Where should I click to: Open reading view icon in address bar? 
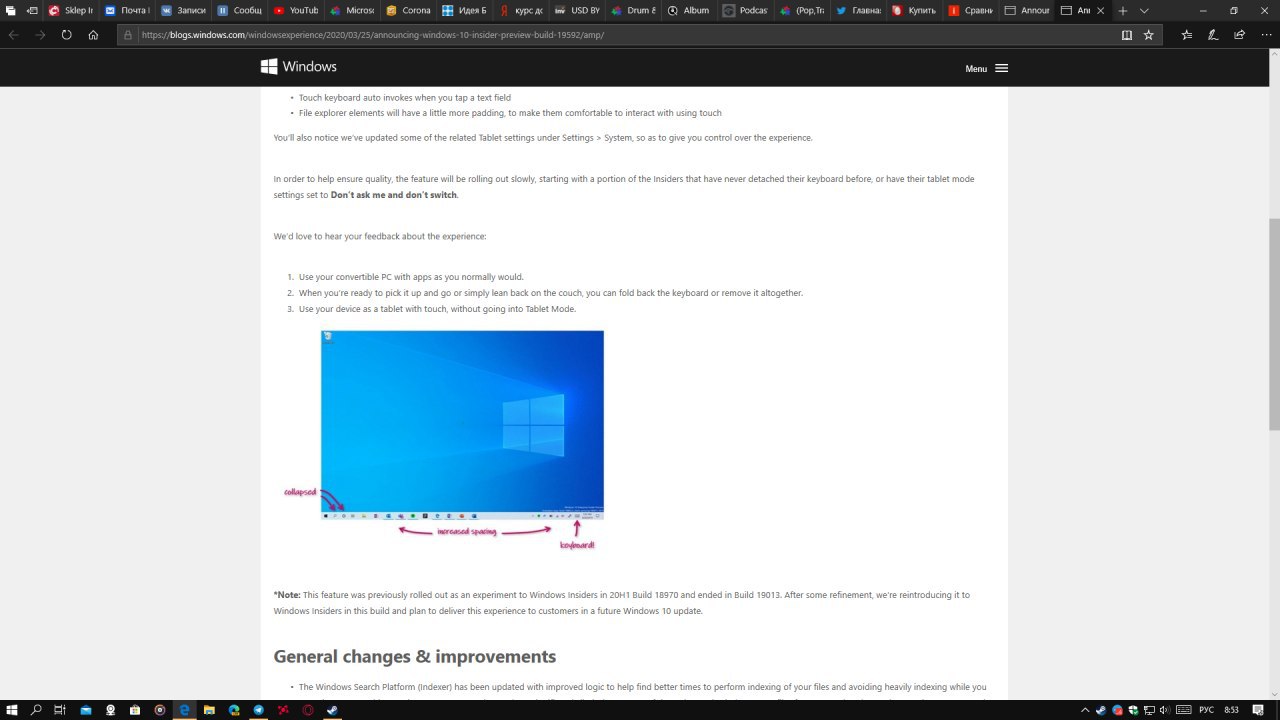click(1127, 34)
